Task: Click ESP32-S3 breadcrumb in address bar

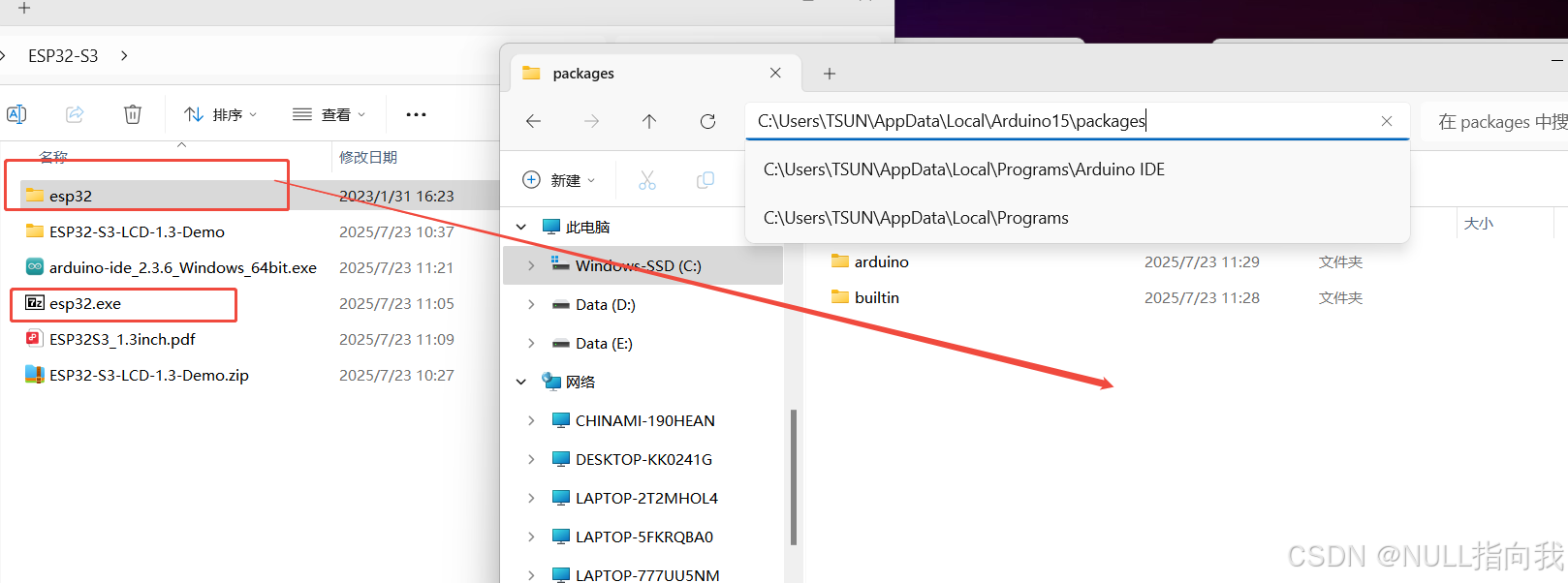Action: 63,56
